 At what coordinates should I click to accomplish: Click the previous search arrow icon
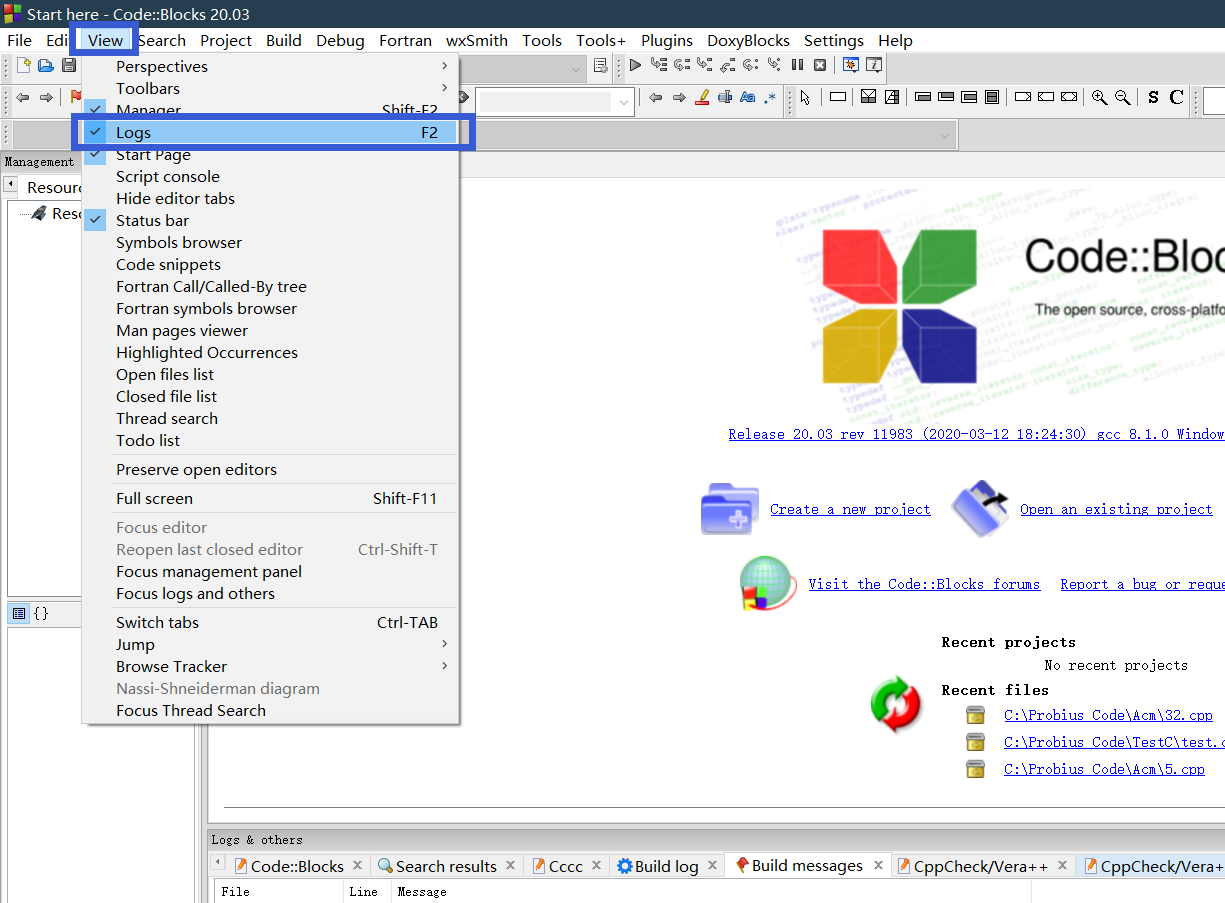pos(656,97)
